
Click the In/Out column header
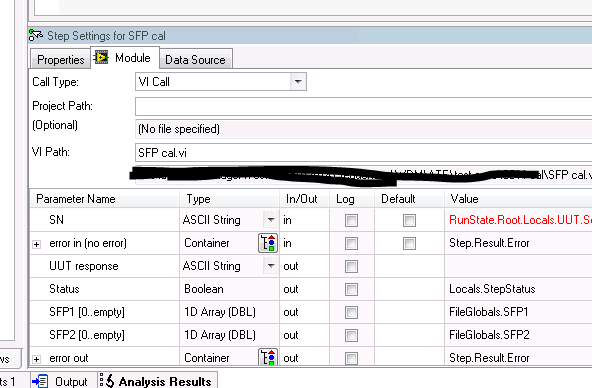(x=304, y=199)
